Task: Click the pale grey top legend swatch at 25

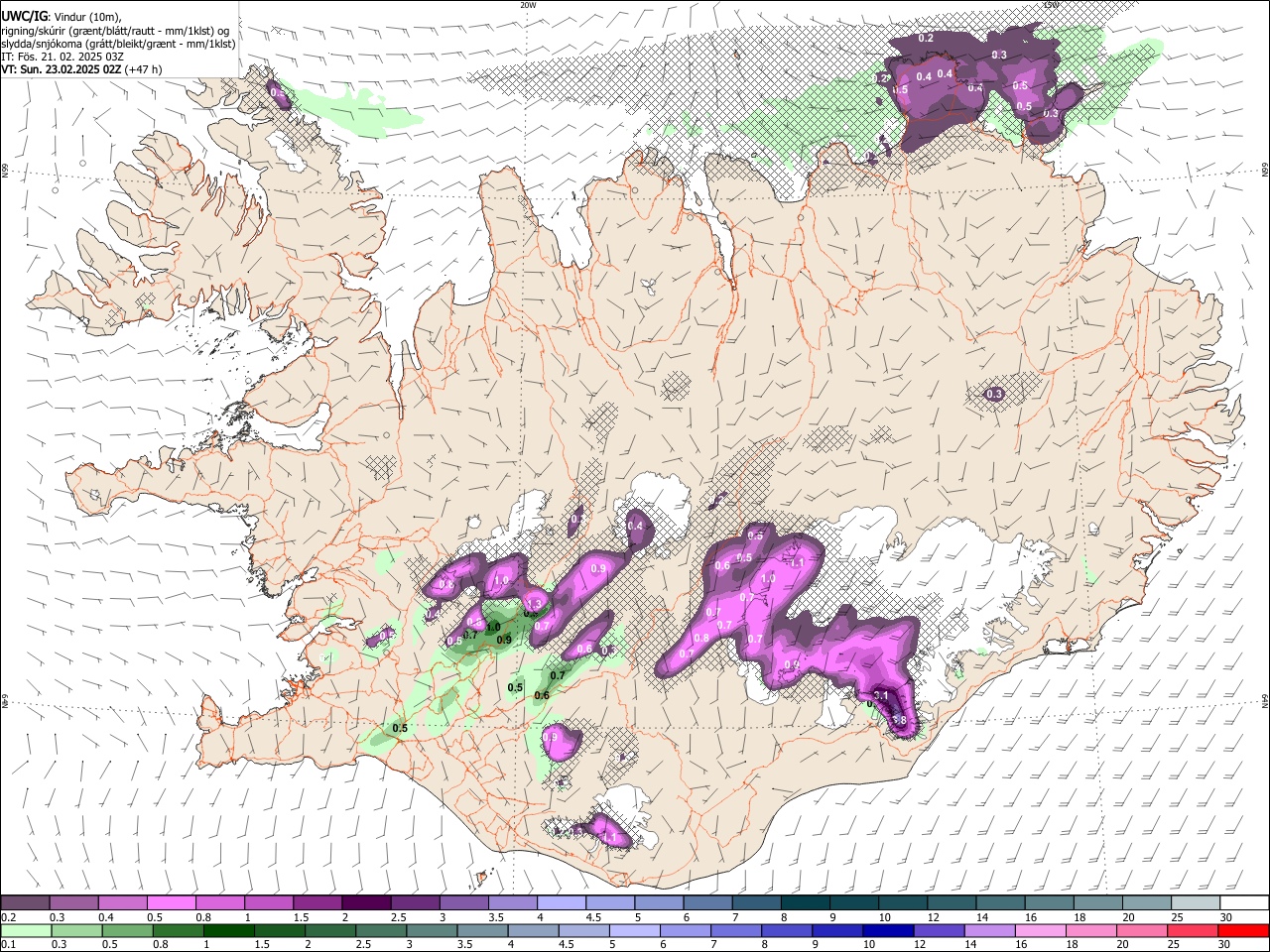Action: [1195, 903]
